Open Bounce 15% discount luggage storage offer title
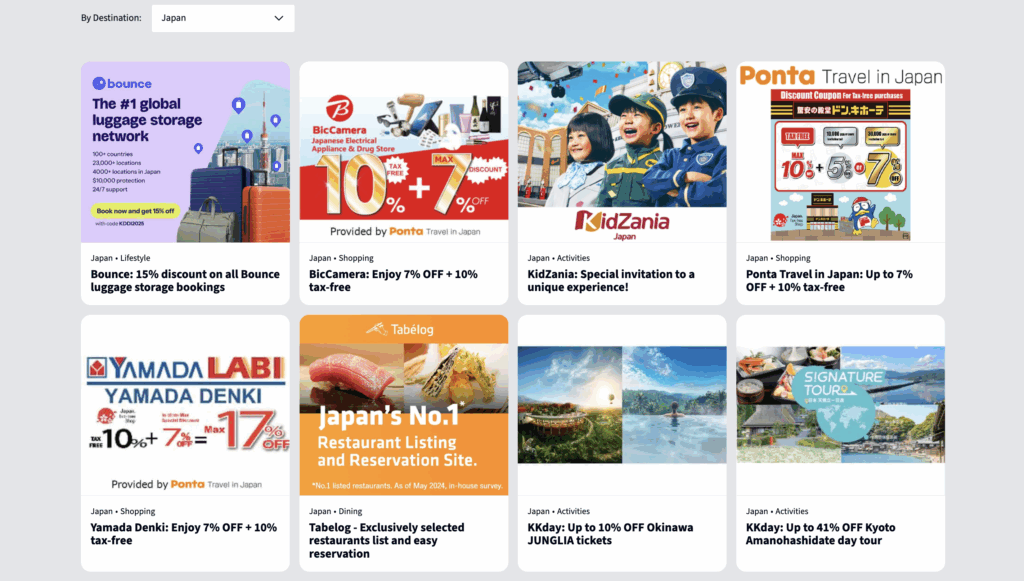The height and width of the screenshot is (581, 1024). click(185, 281)
